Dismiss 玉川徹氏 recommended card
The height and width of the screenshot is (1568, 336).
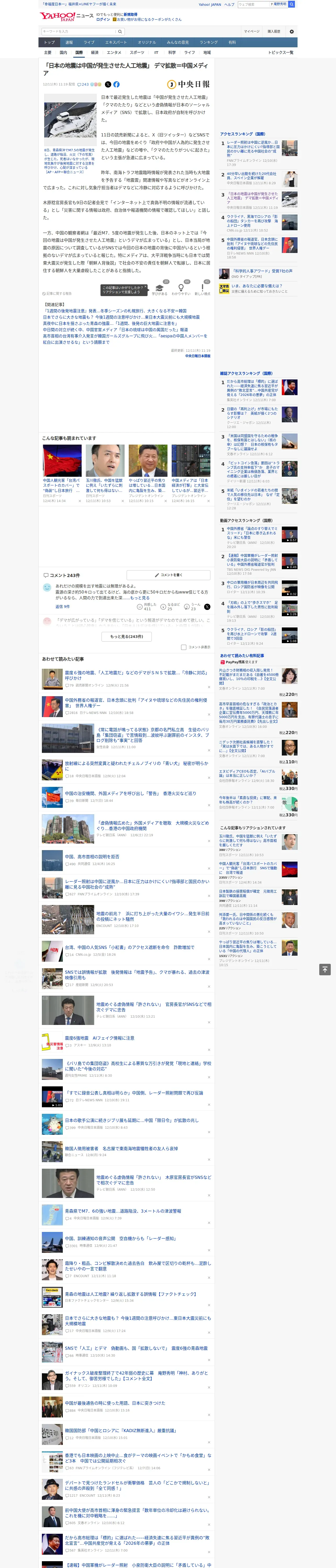(x=122, y=501)
